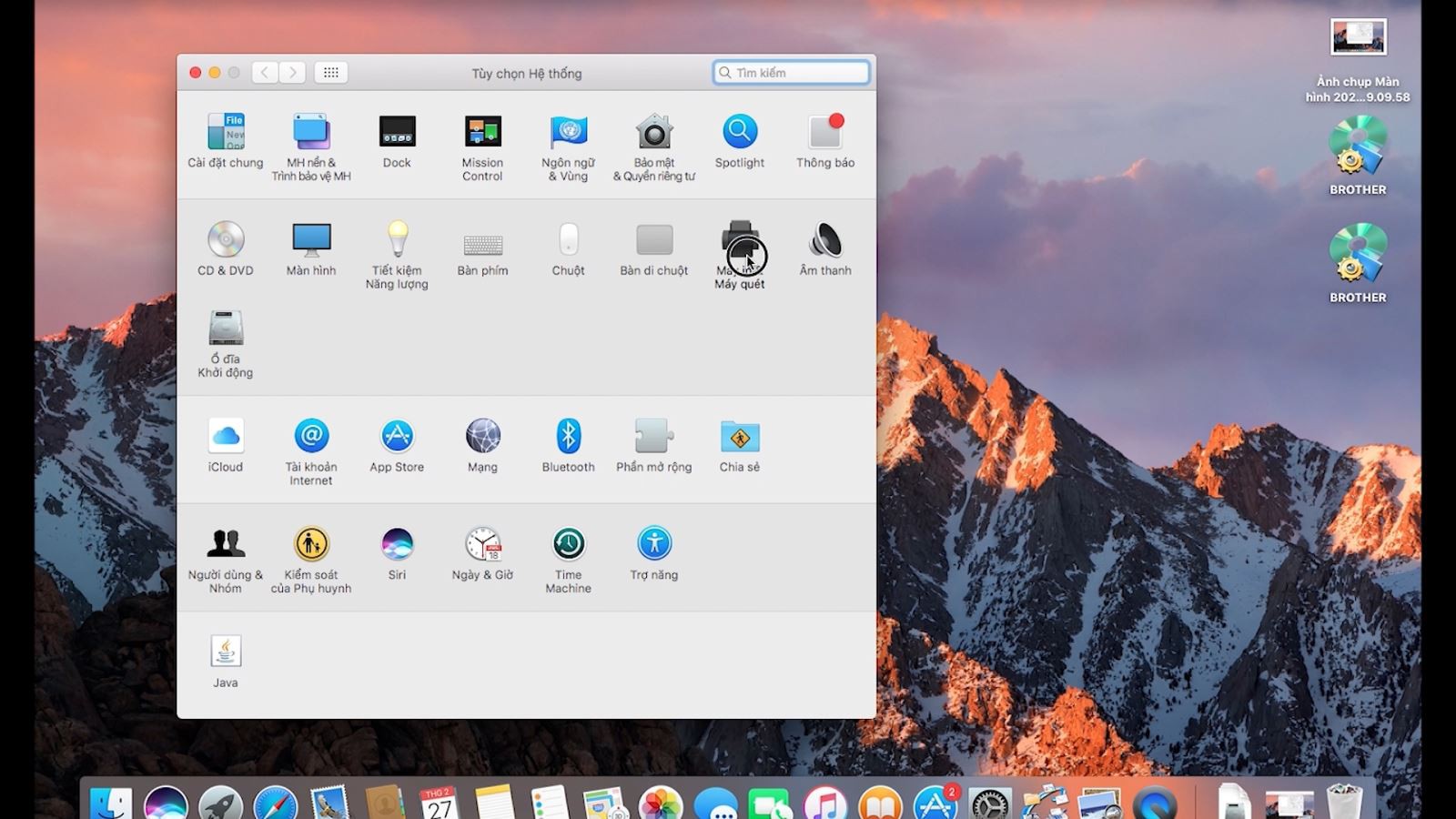Click the back navigation arrow
The image size is (1456, 819).
[265, 73]
